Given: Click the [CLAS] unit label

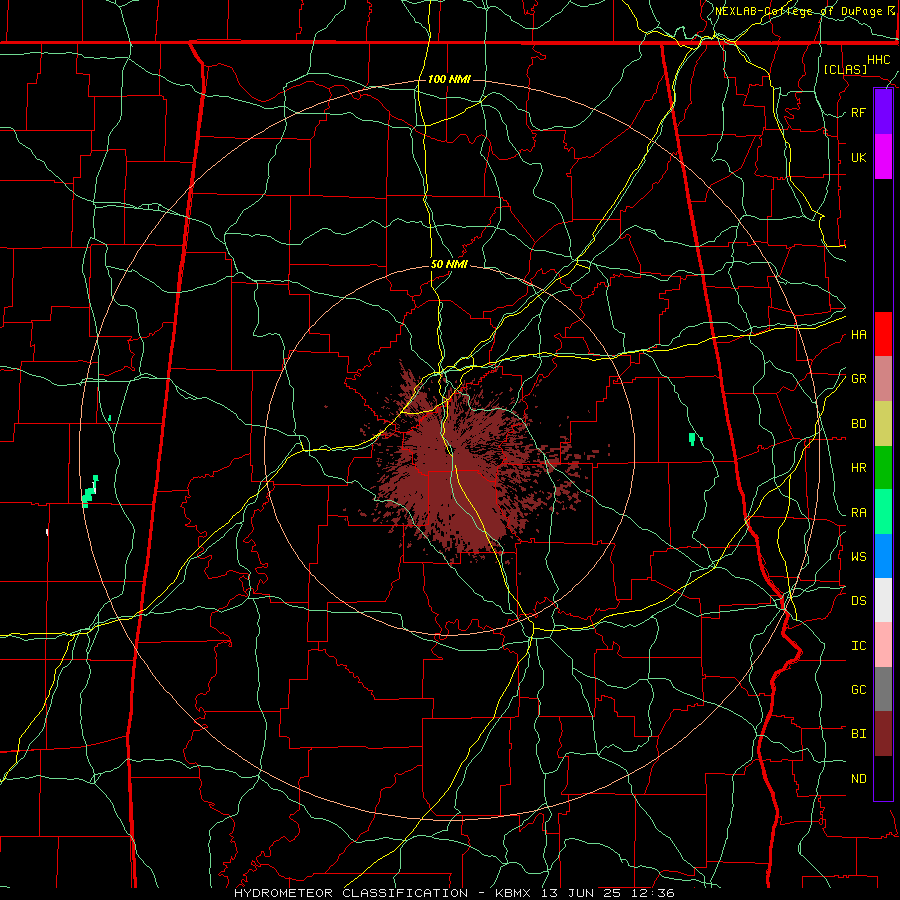Looking at the screenshot, I should point(845,69).
